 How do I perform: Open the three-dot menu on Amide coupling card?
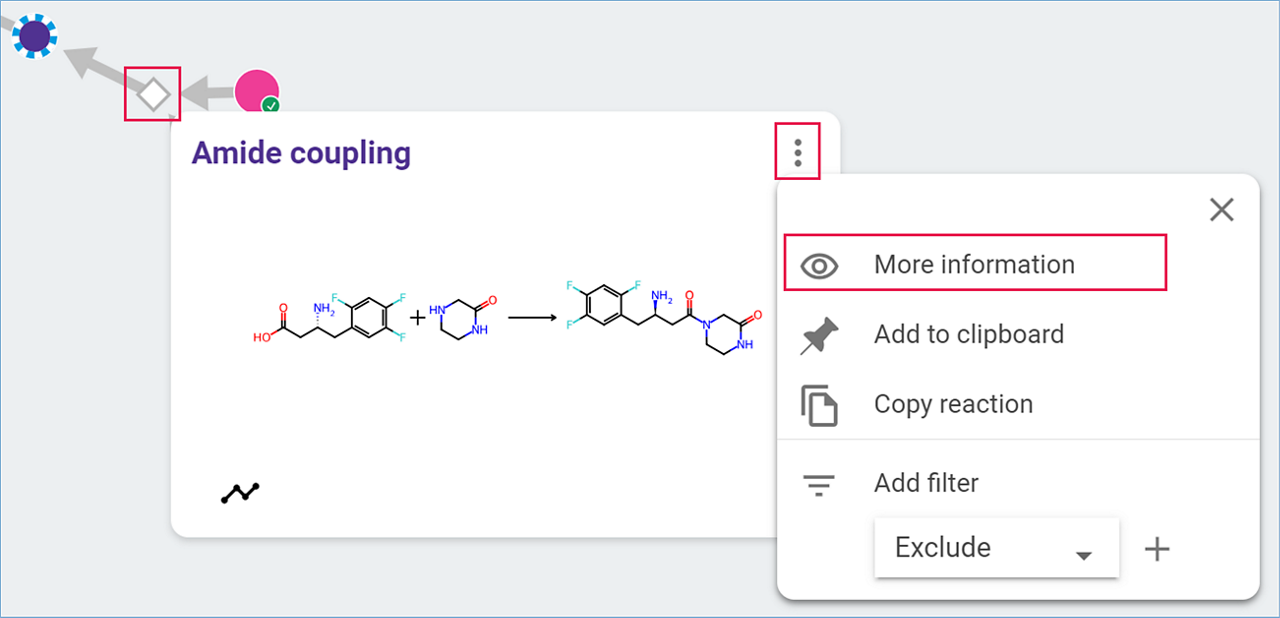797,153
